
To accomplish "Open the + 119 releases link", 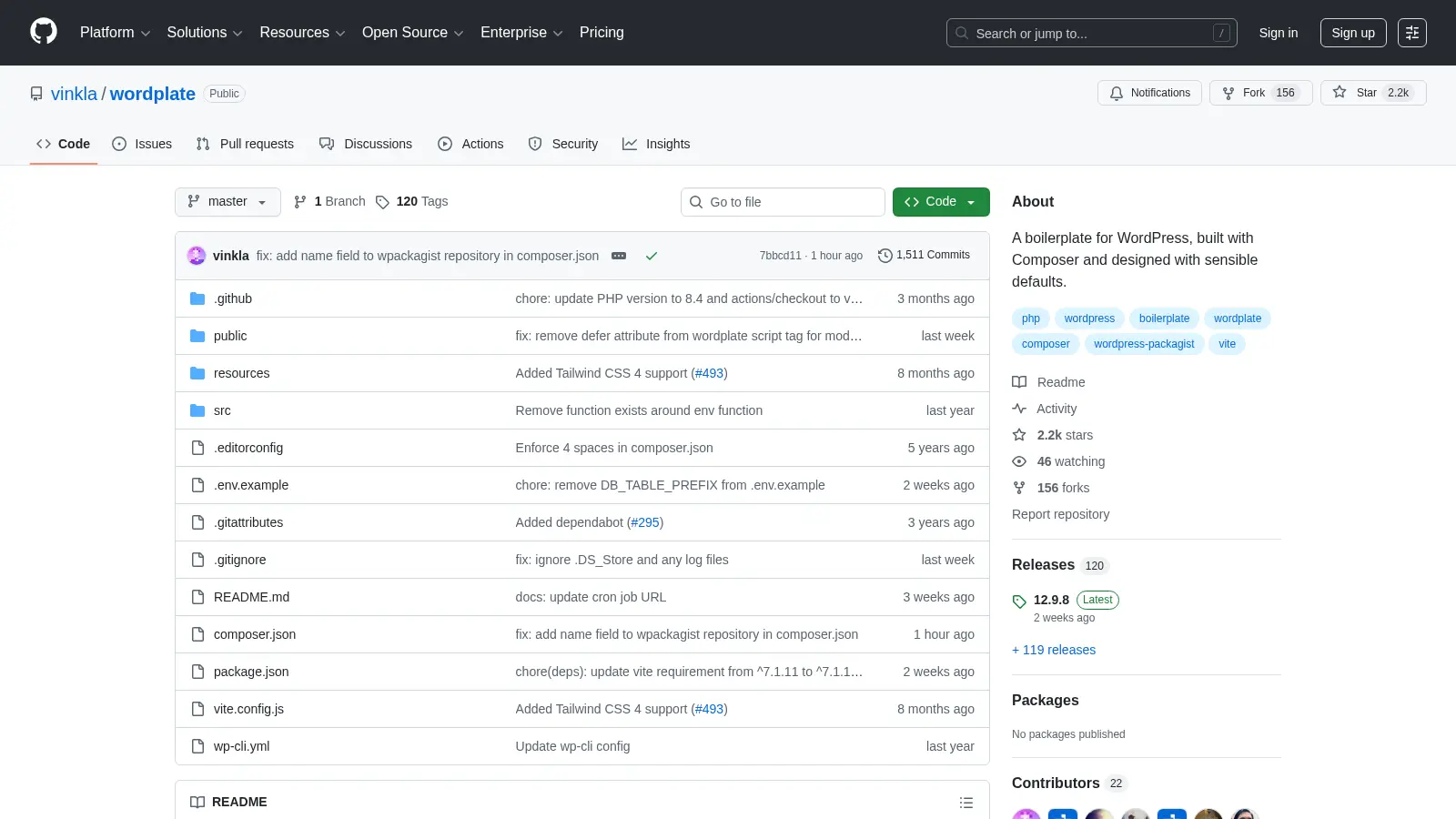I will (1054, 650).
